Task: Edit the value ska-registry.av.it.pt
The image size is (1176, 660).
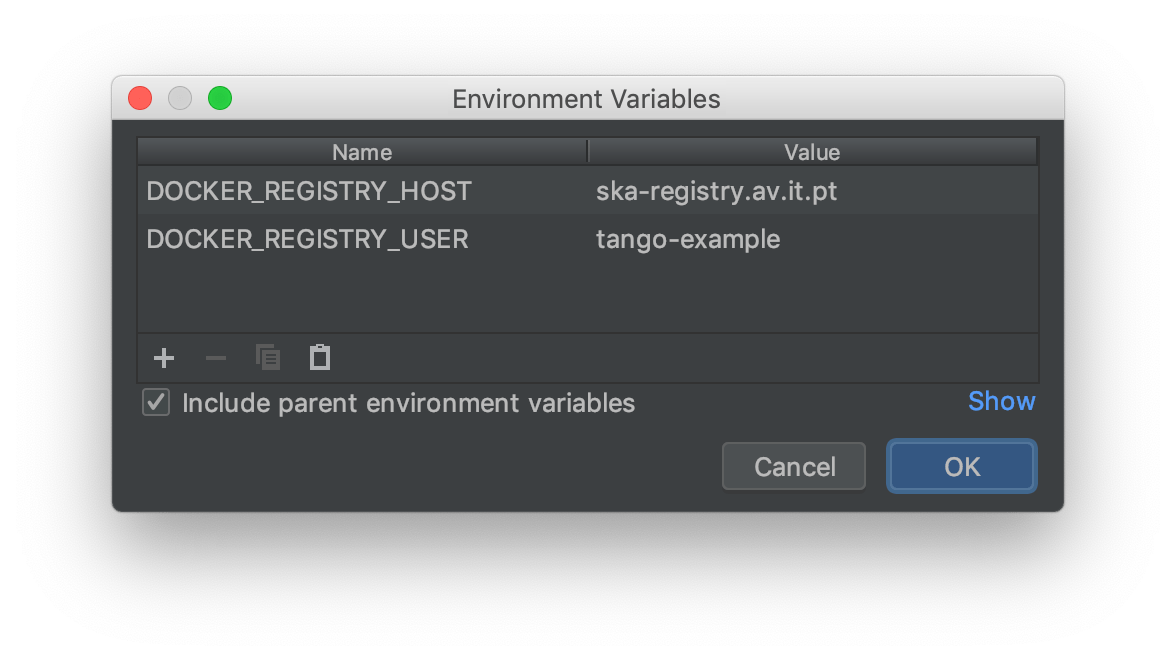Action: pyautogui.click(x=717, y=190)
